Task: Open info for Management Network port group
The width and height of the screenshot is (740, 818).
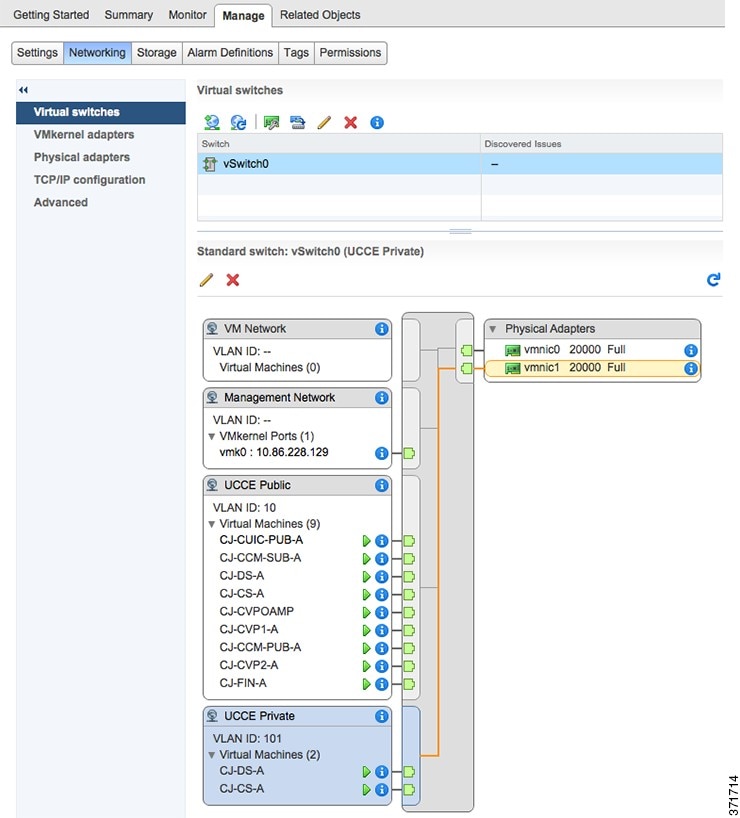Action: [381, 398]
